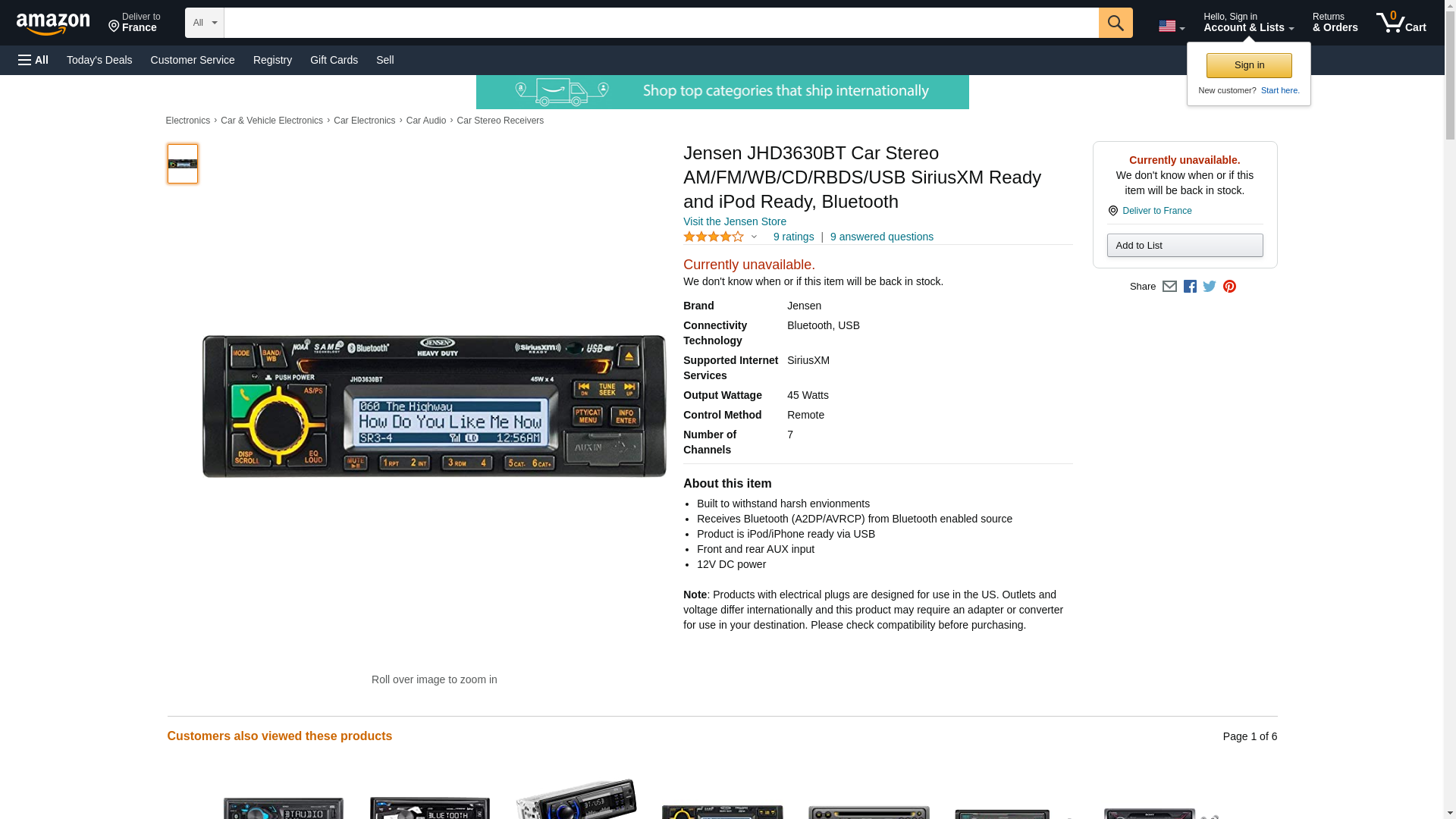Go to Gift Cards menu item
The image size is (1456, 819).
[x=334, y=60]
